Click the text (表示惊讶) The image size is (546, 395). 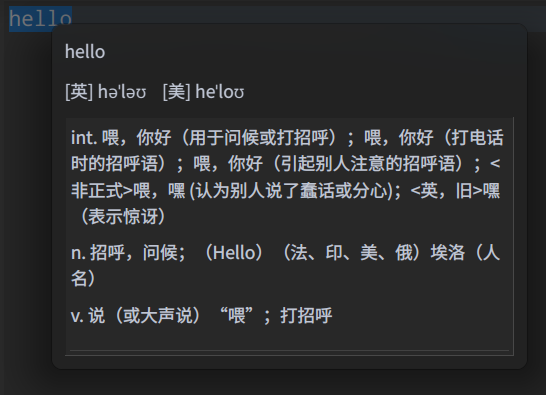[123, 217]
